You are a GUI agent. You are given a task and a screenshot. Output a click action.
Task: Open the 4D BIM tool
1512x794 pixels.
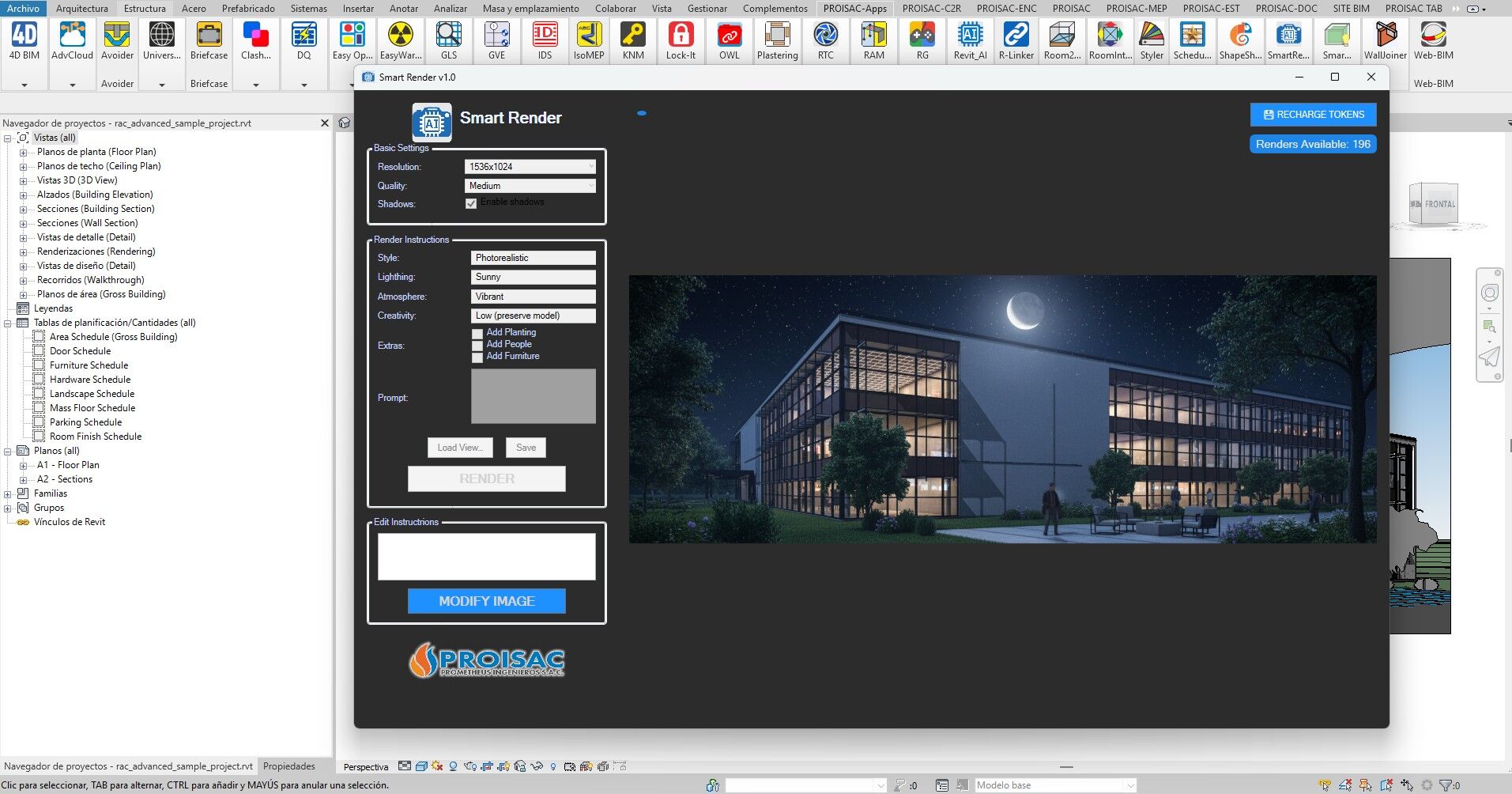[x=24, y=40]
